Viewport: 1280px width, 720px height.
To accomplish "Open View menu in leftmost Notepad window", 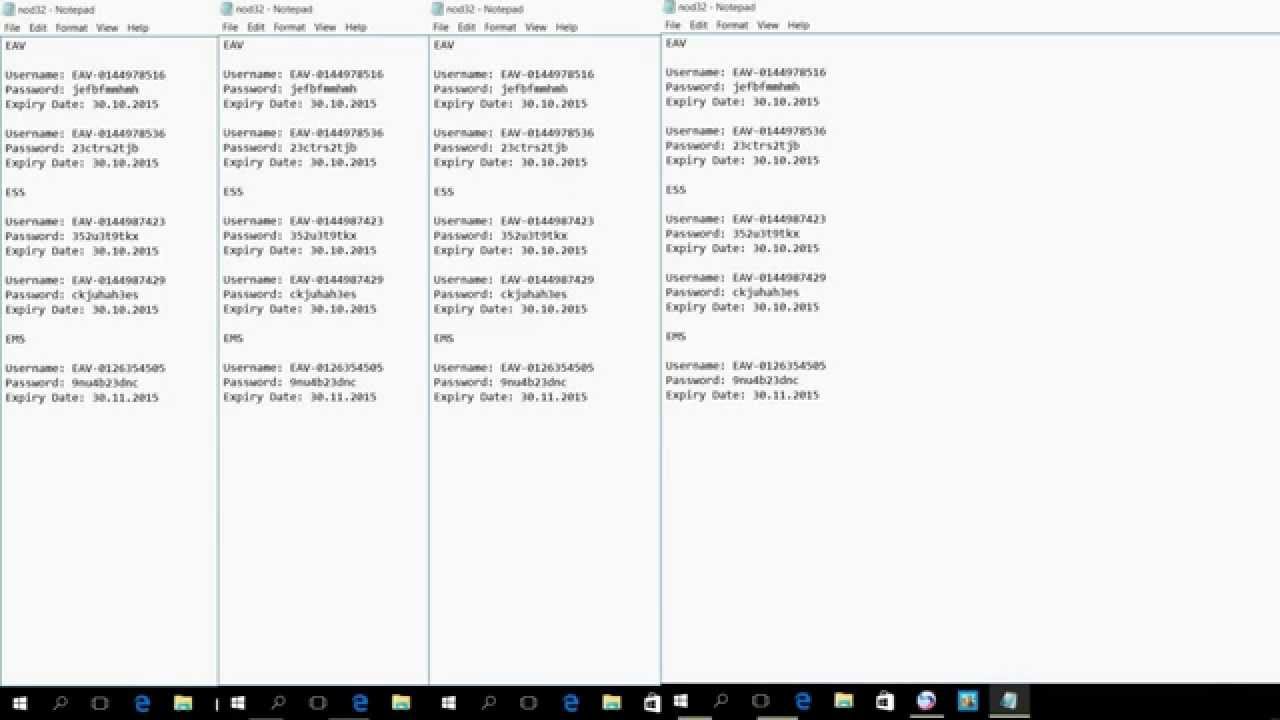I will [107, 28].
